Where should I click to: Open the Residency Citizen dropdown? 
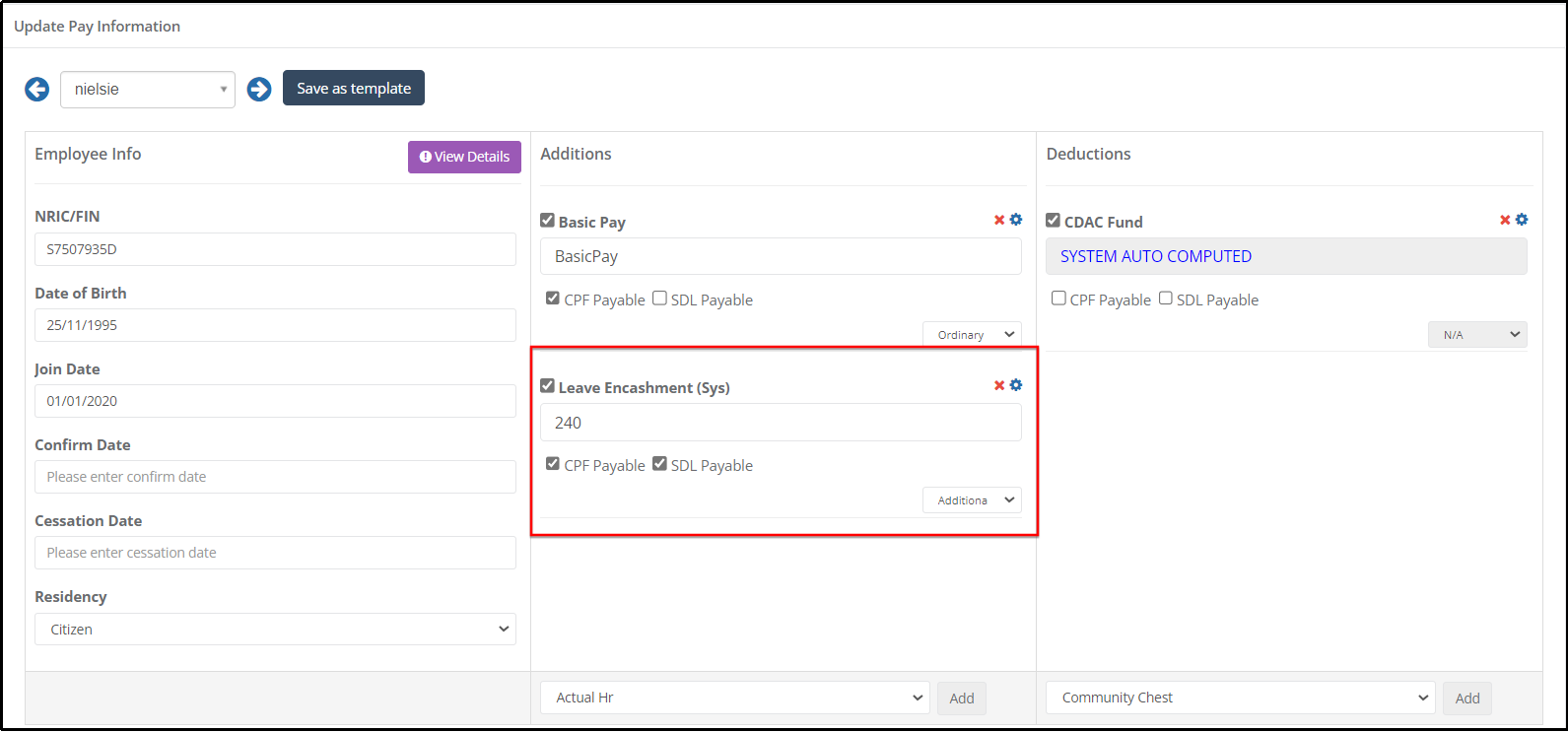(275, 630)
